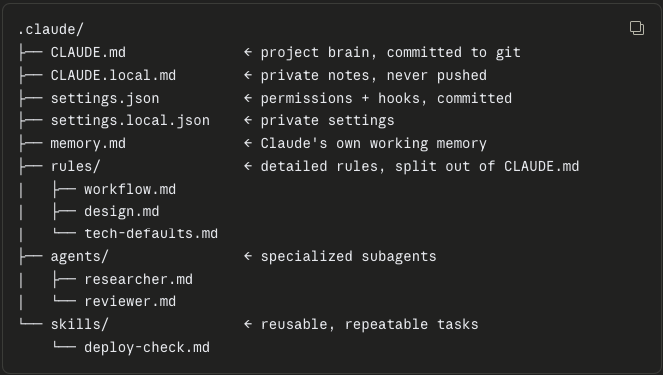Click the skills/ folder name
Image resolution: width=663 pixels, height=375 pixels.
tap(79, 324)
